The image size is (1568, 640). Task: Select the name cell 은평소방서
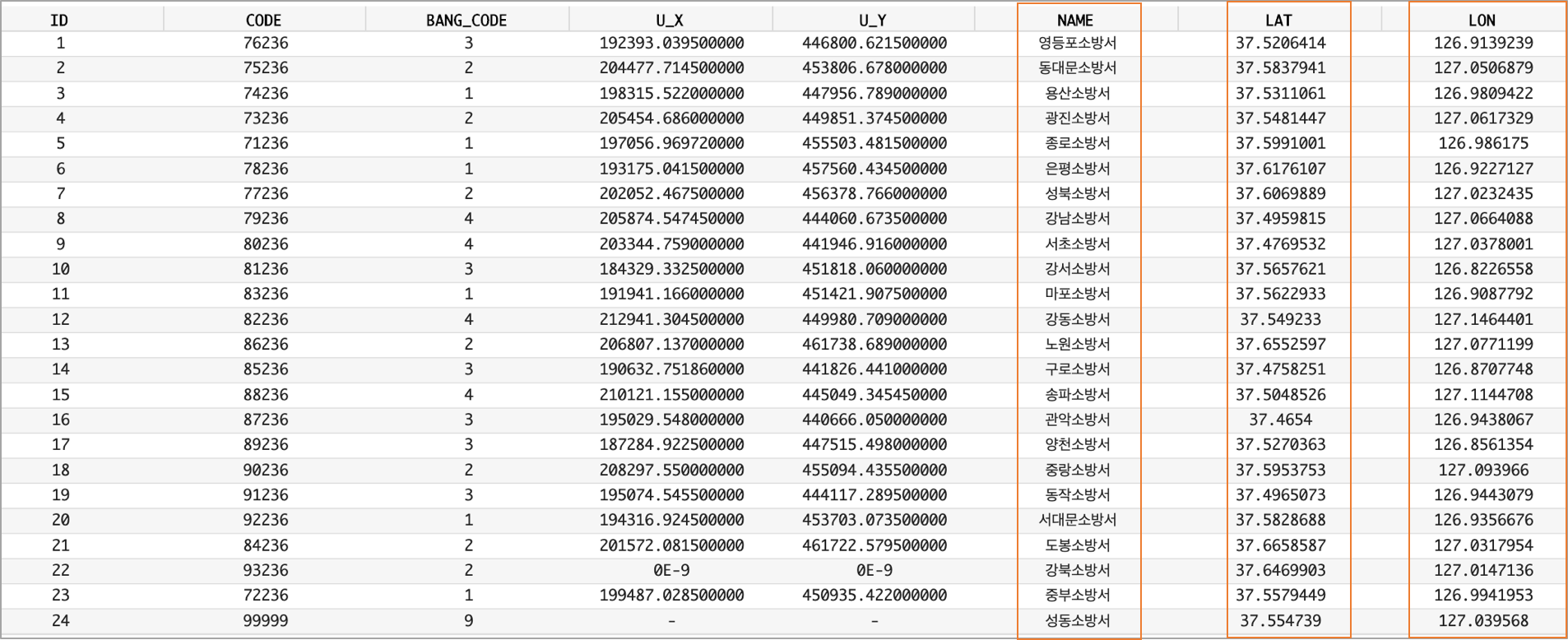(x=1078, y=168)
